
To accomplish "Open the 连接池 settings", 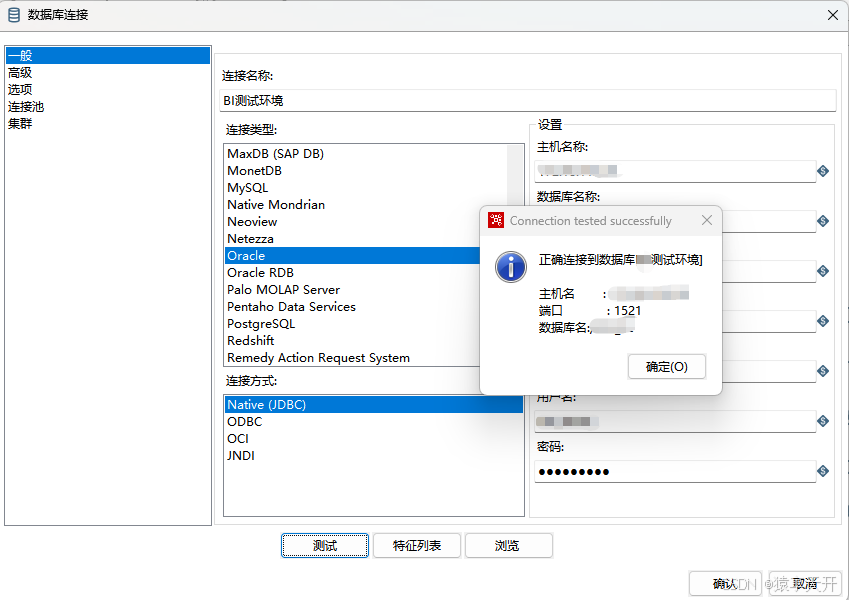I will coord(108,107).
